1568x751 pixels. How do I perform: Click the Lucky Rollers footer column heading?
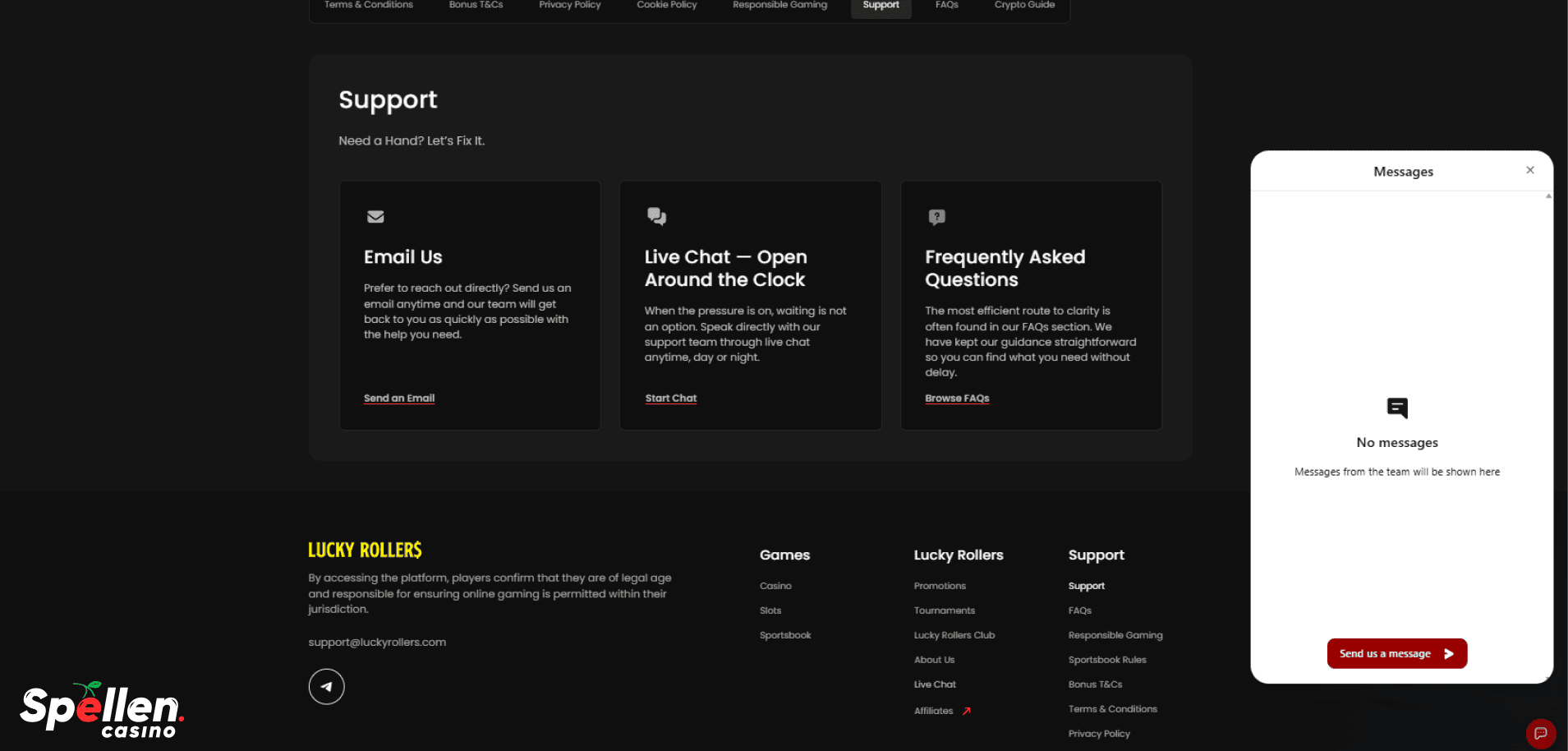click(x=959, y=555)
